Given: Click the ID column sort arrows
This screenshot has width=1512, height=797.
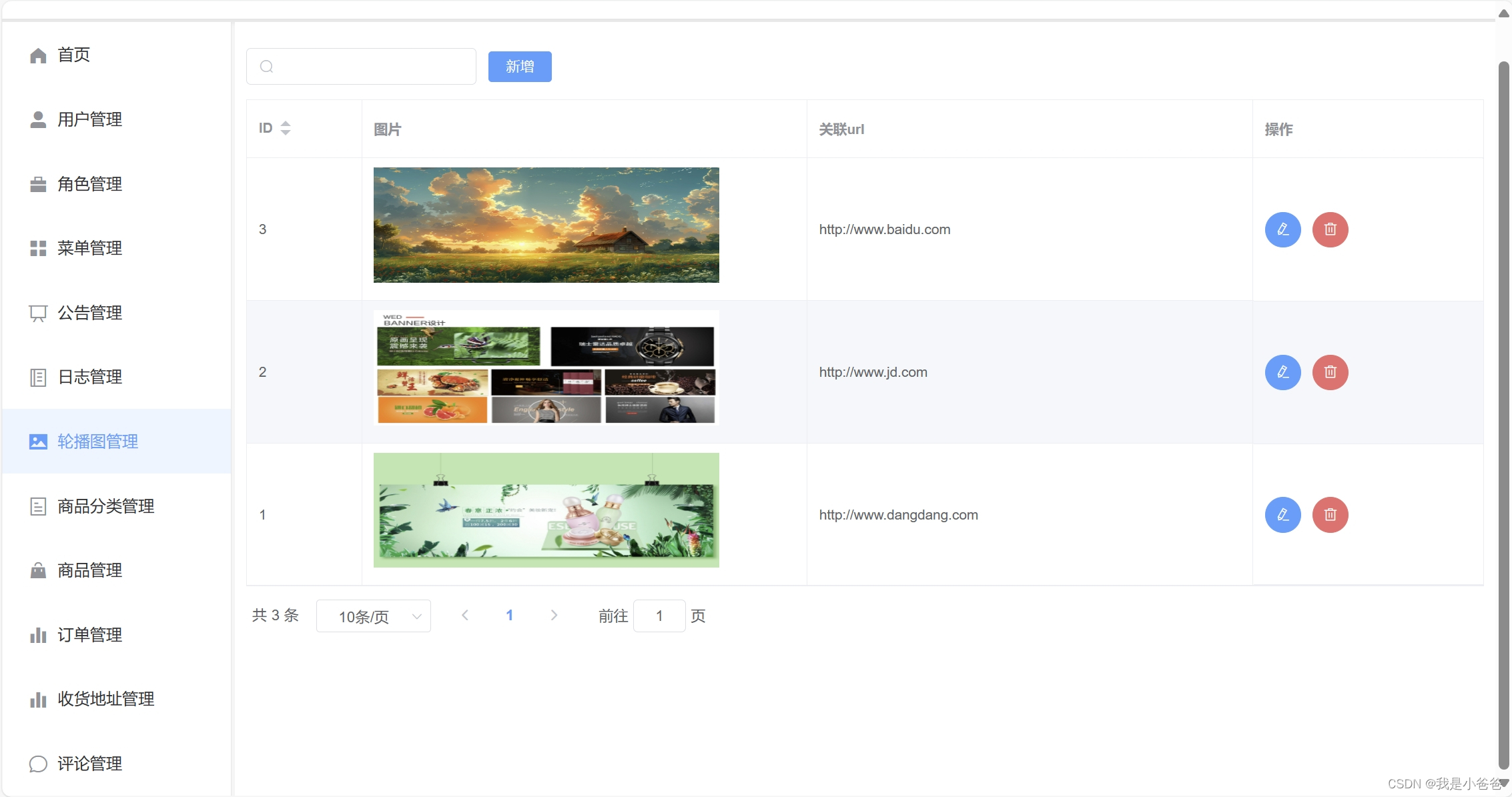Looking at the screenshot, I should click(x=286, y=128).
